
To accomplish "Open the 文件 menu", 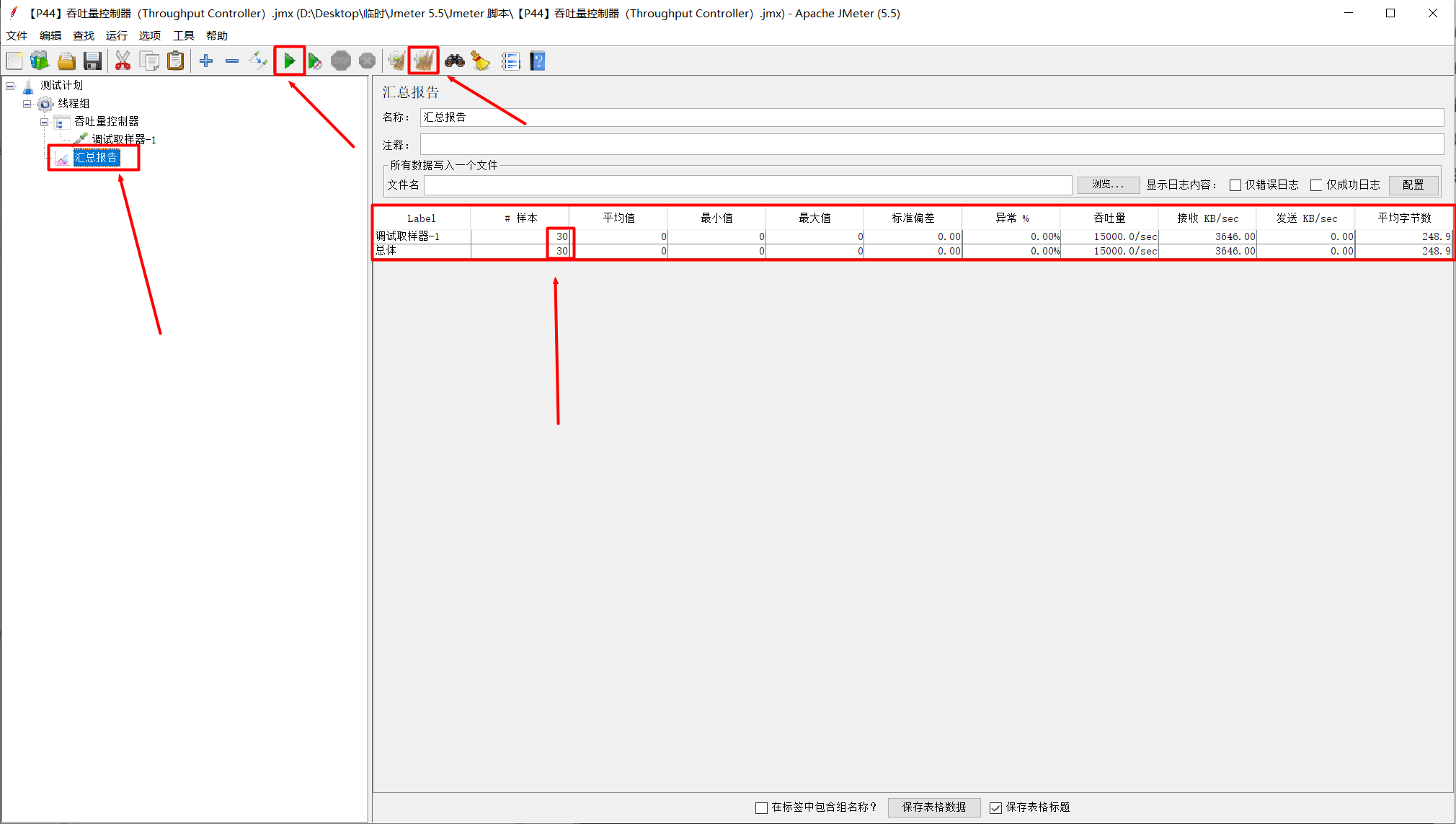I will coord(17,35).
